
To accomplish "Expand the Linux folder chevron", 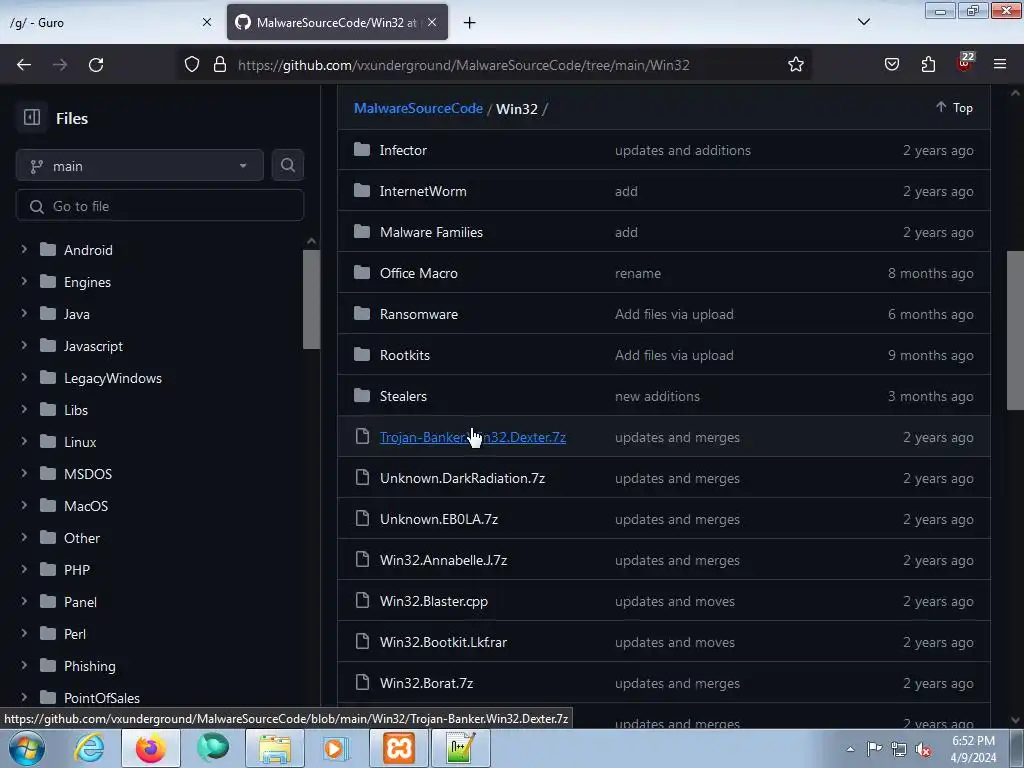I will [x=24, y=441].
